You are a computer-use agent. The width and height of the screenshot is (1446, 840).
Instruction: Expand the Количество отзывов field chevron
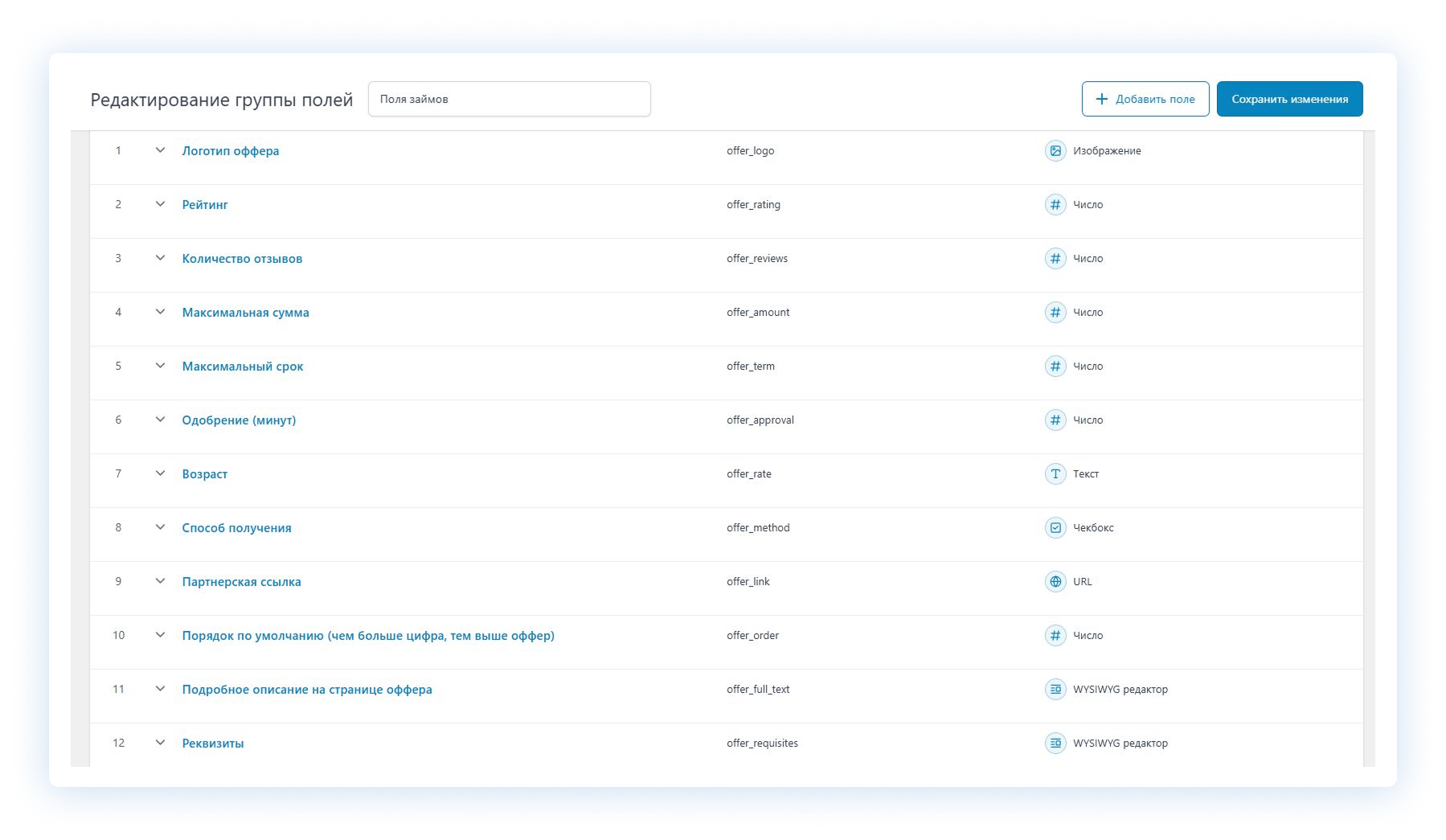(160, 258)
